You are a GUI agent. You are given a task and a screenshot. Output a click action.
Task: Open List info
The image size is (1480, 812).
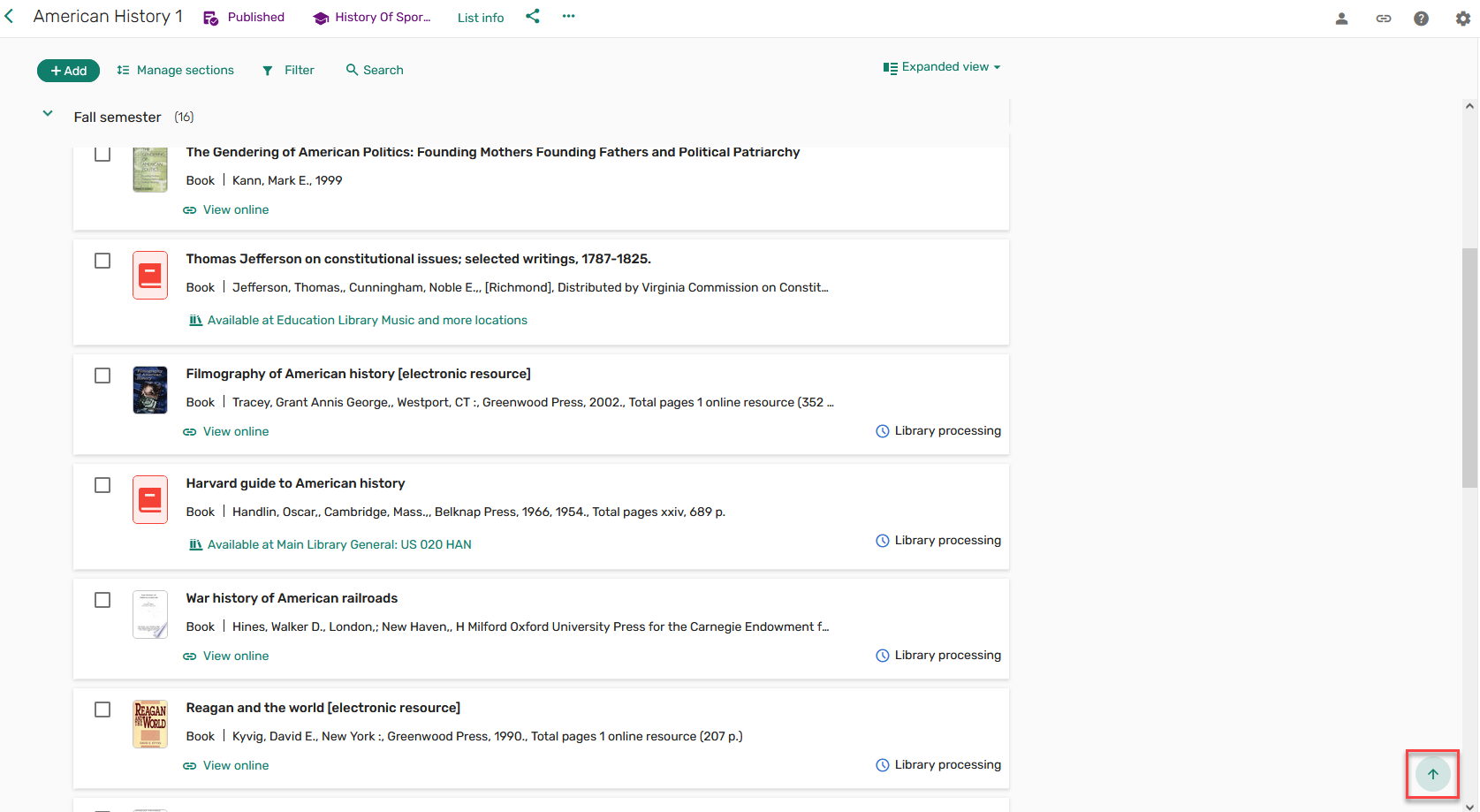point(481,18)
